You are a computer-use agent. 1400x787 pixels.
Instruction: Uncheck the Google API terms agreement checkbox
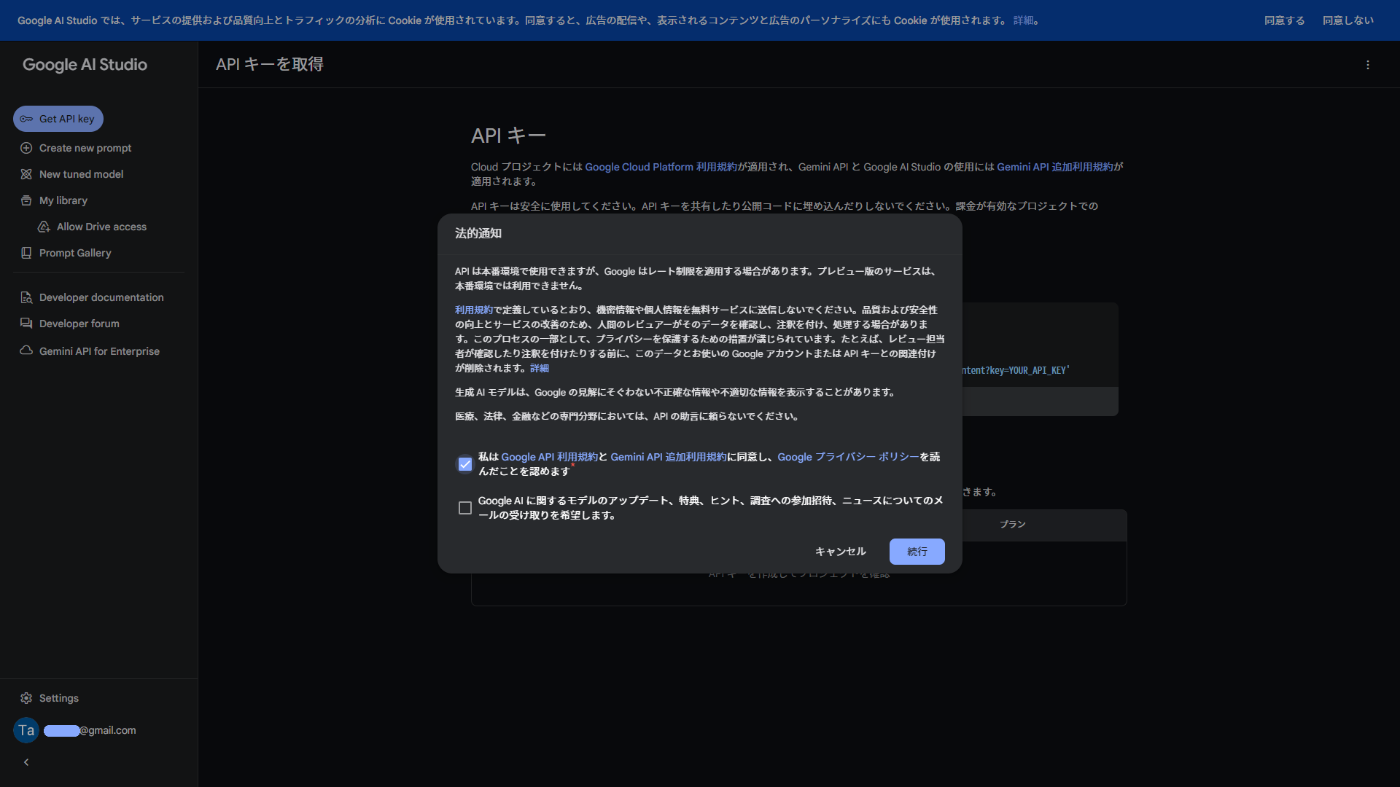pyautogui.click(x=465, y=464)
